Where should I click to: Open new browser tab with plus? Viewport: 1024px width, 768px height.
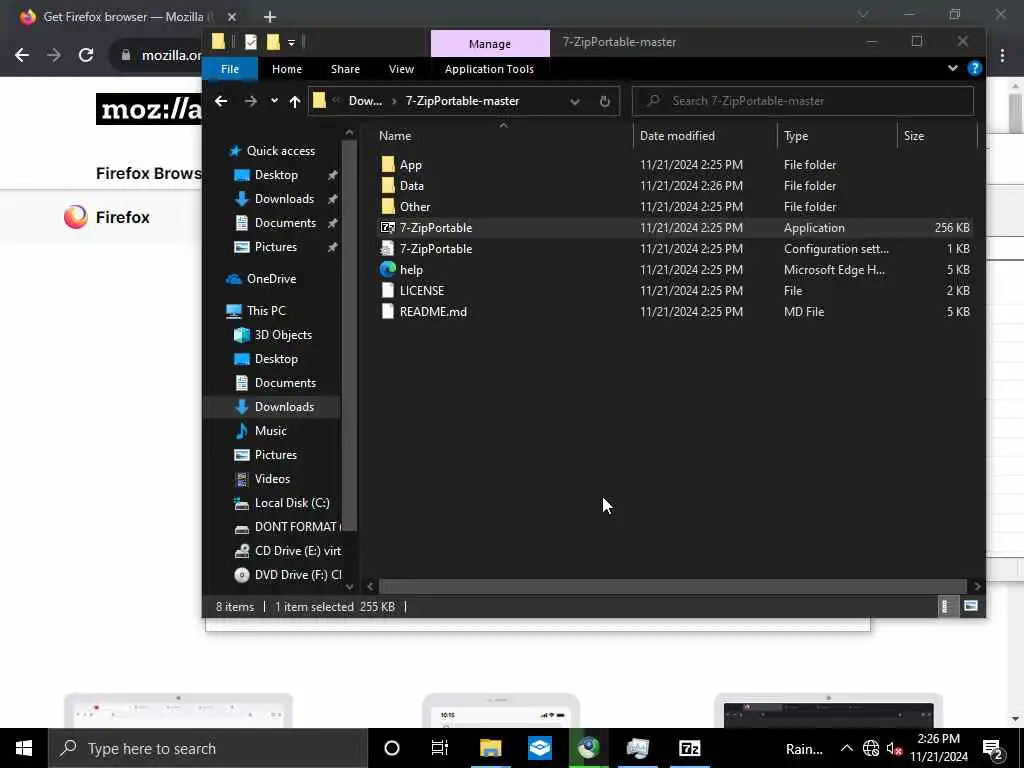(270, 17)
